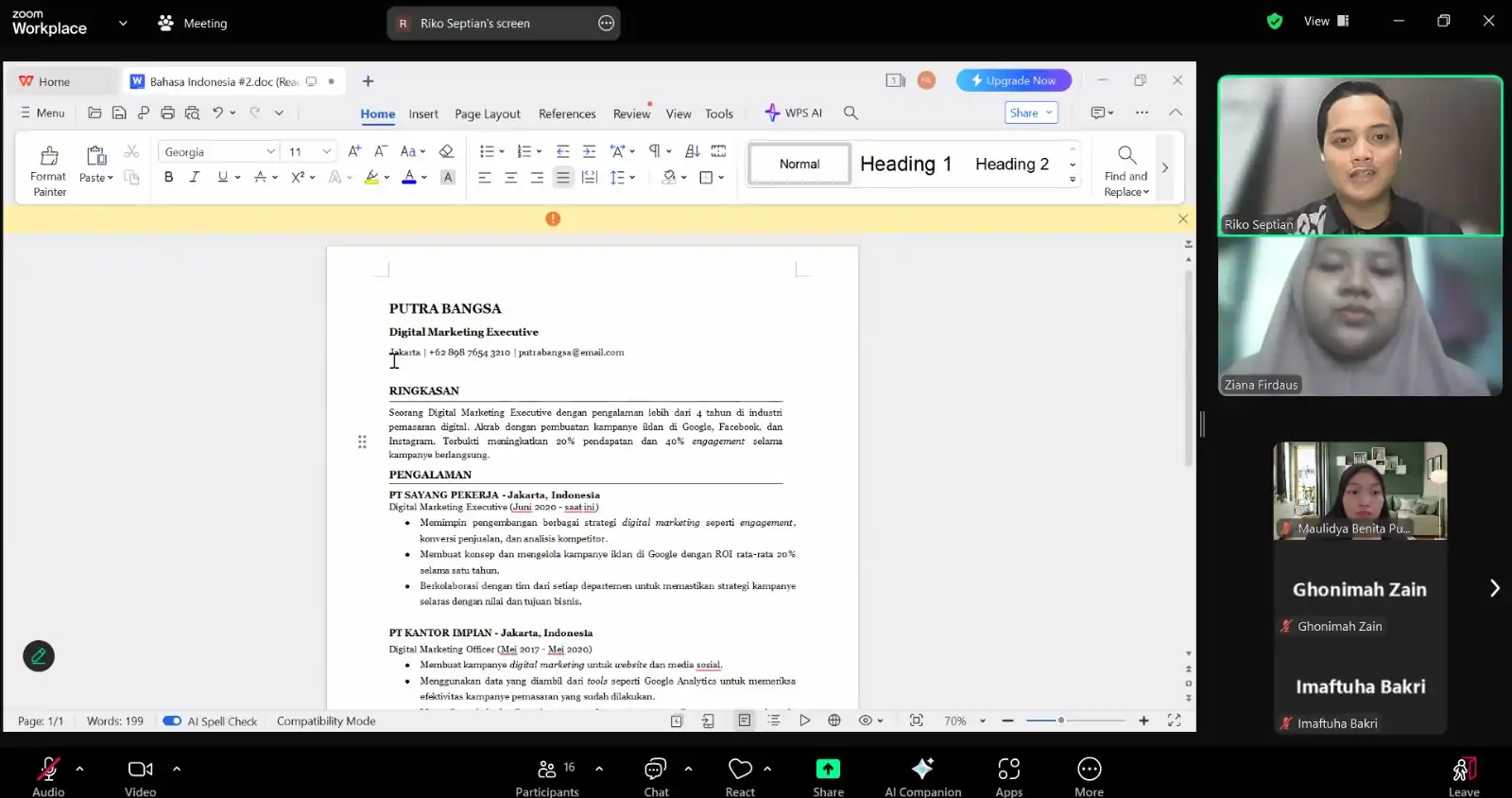Viewport: 1512px width, 798px height.
Task: Open Zoom Participants list
Action: coord(547,776)
